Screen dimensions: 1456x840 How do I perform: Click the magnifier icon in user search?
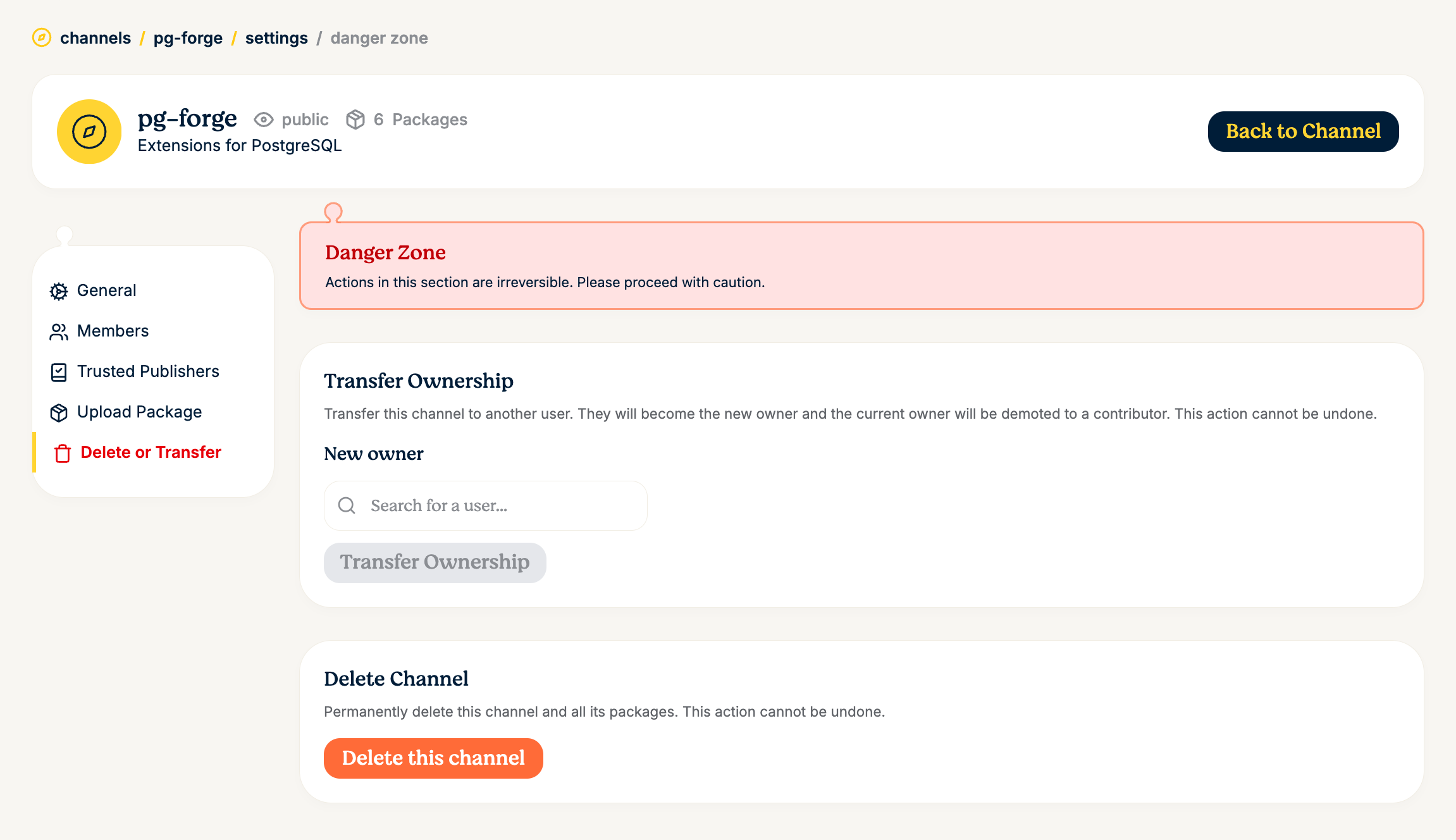347,505
